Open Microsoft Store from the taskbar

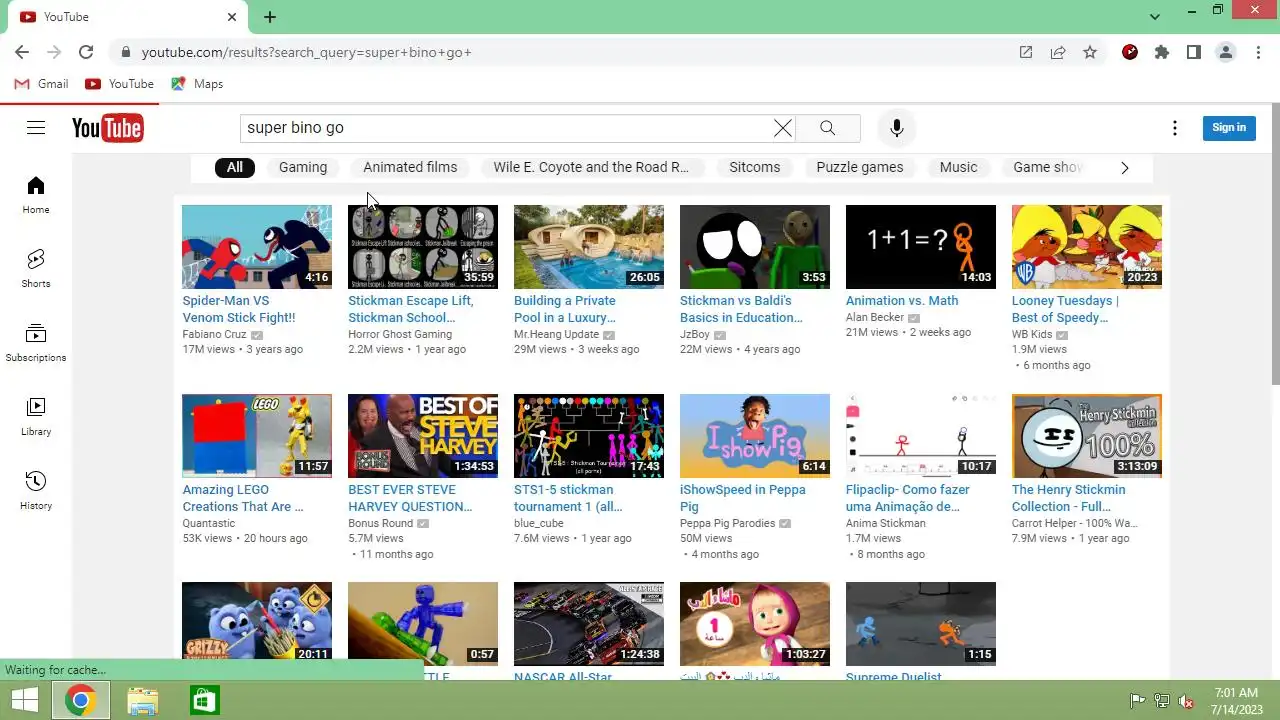coord(204,701)
